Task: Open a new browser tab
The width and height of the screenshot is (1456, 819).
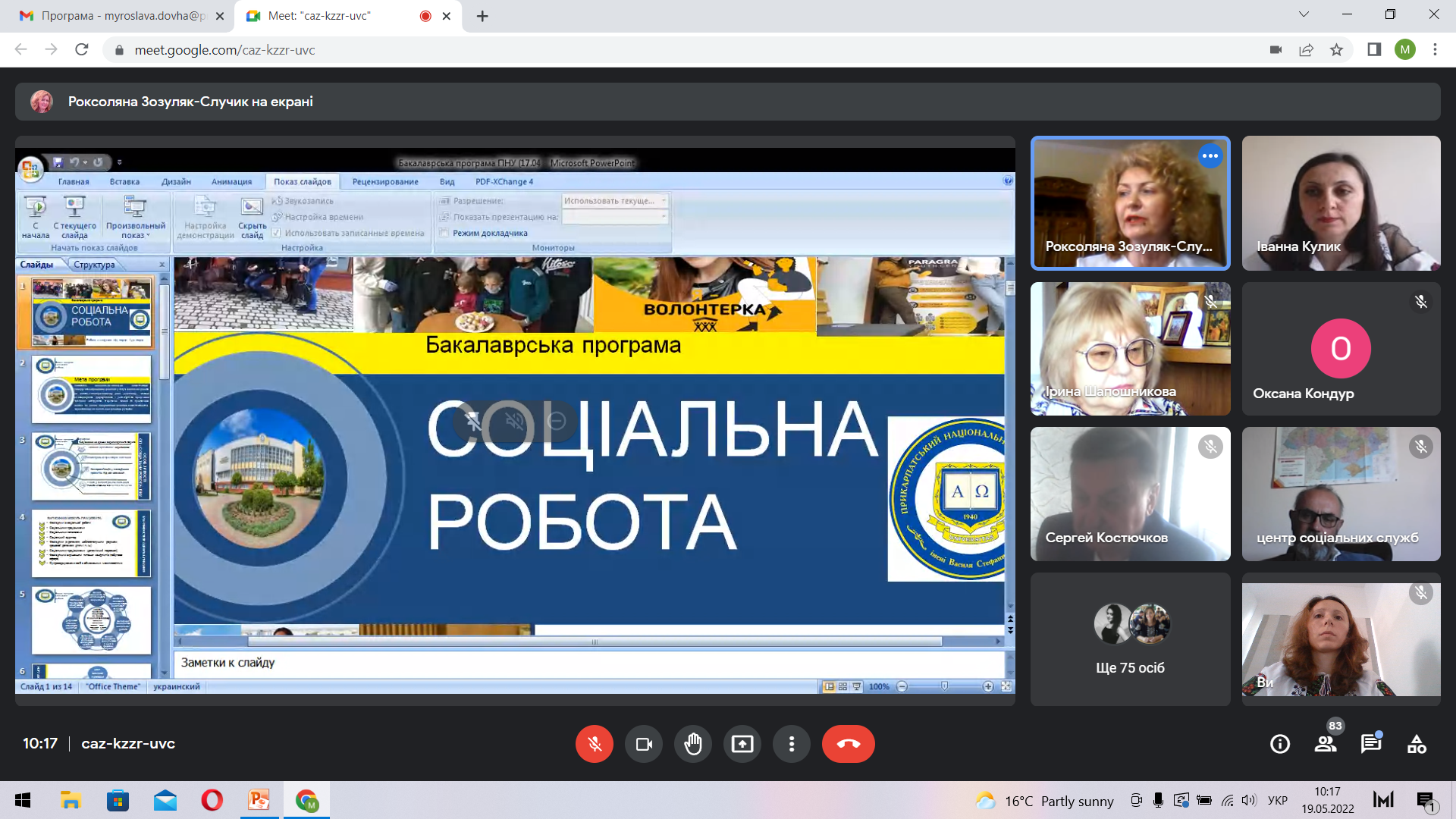Action: 482,16
